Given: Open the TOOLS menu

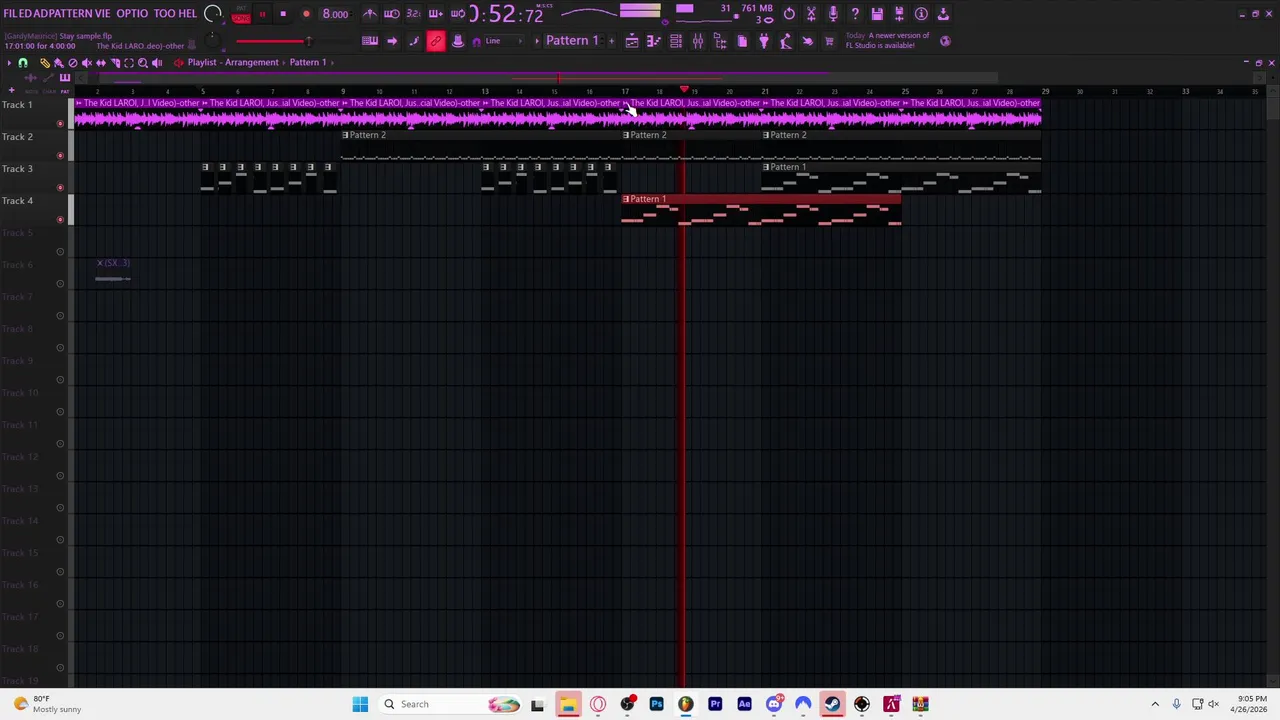Looking at the screenshot, I should (x=165, y=14).
